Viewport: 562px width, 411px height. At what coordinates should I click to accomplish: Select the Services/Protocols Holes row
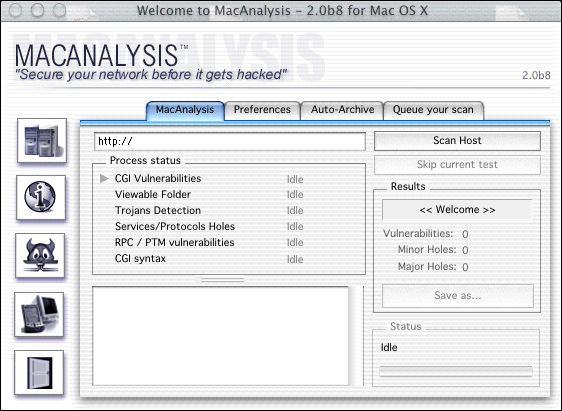pos(209,226)
